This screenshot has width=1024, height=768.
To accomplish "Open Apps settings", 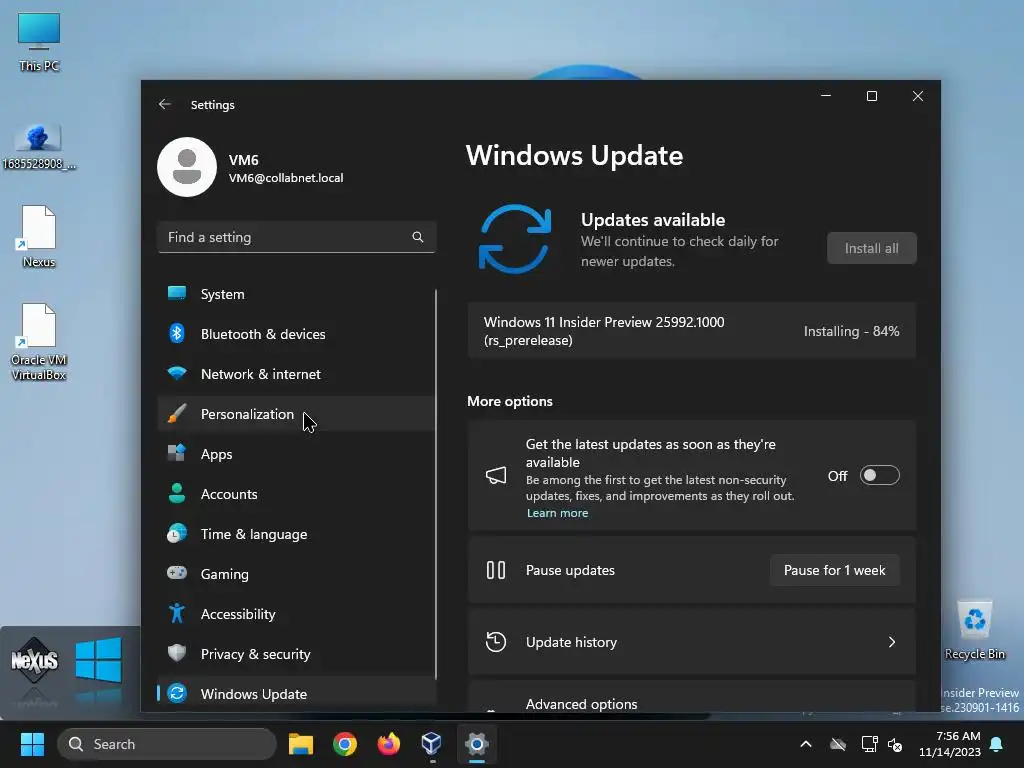I will pos(296,454).
